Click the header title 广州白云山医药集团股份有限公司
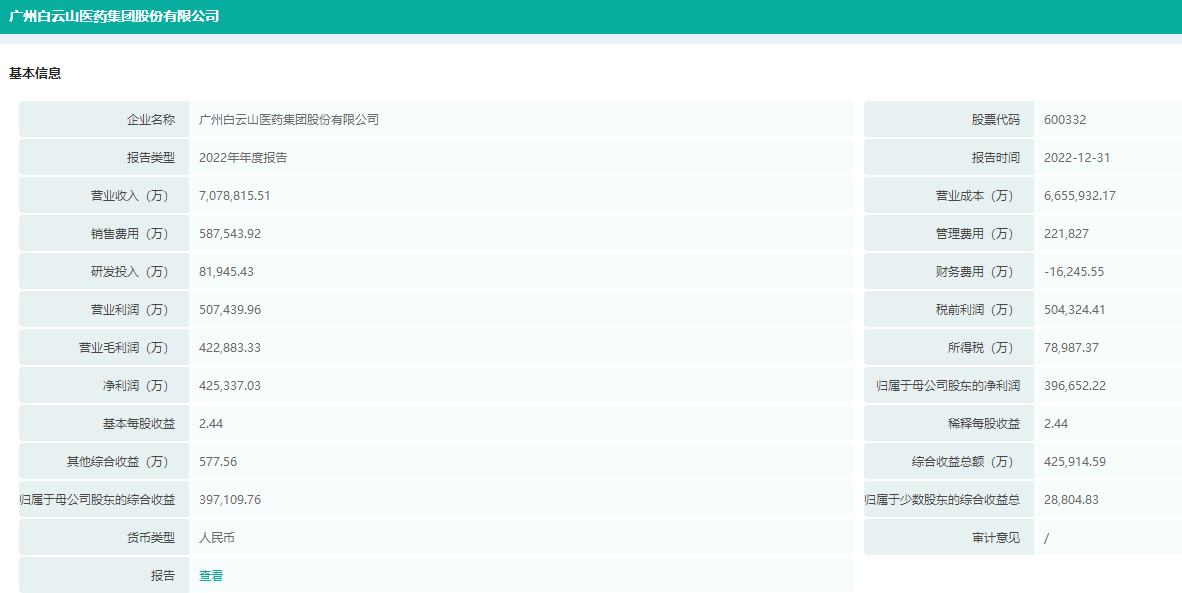 point(114,16)
